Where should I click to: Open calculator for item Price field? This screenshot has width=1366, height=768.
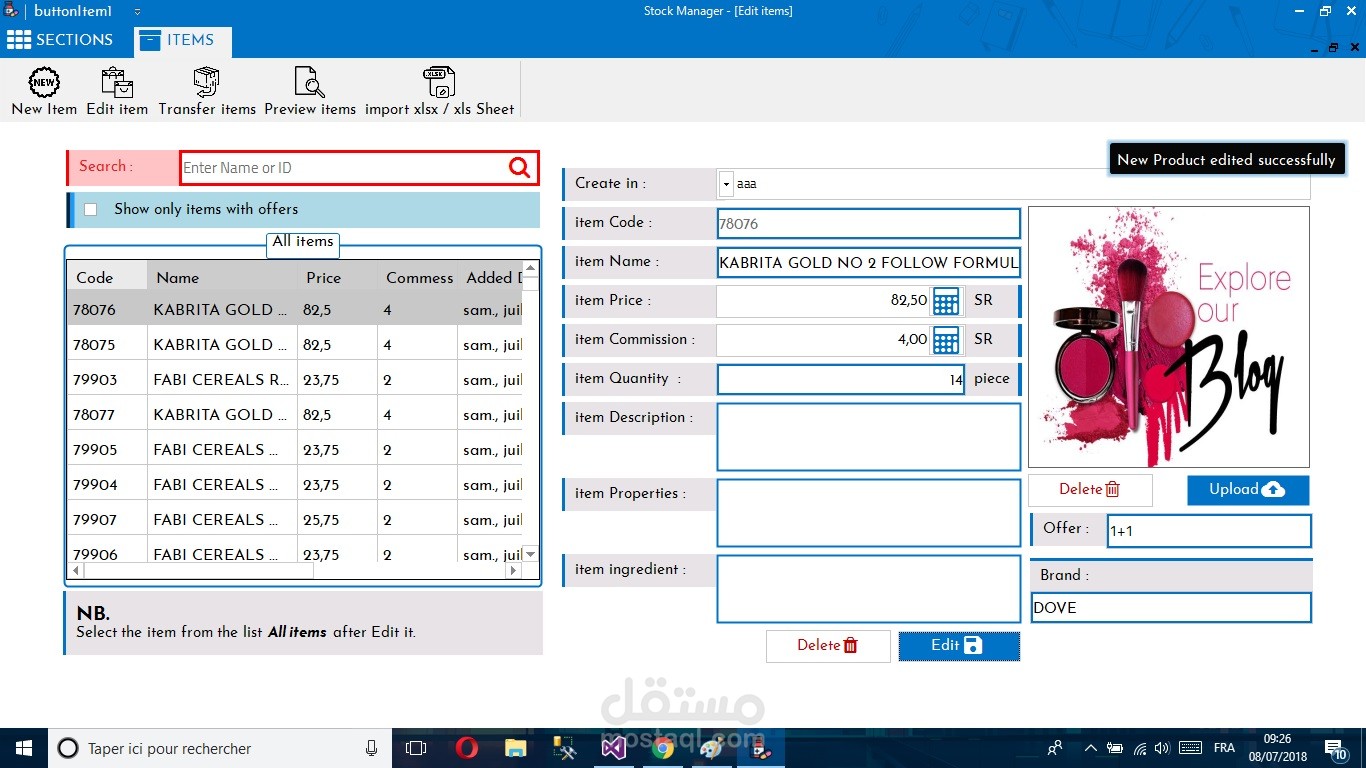946,301
